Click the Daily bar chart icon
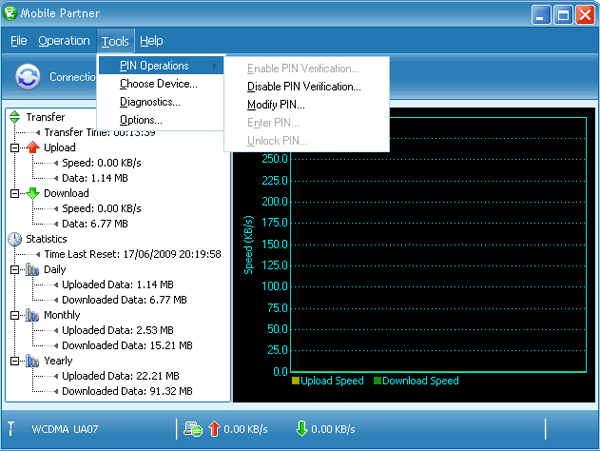 coord(33,269)
